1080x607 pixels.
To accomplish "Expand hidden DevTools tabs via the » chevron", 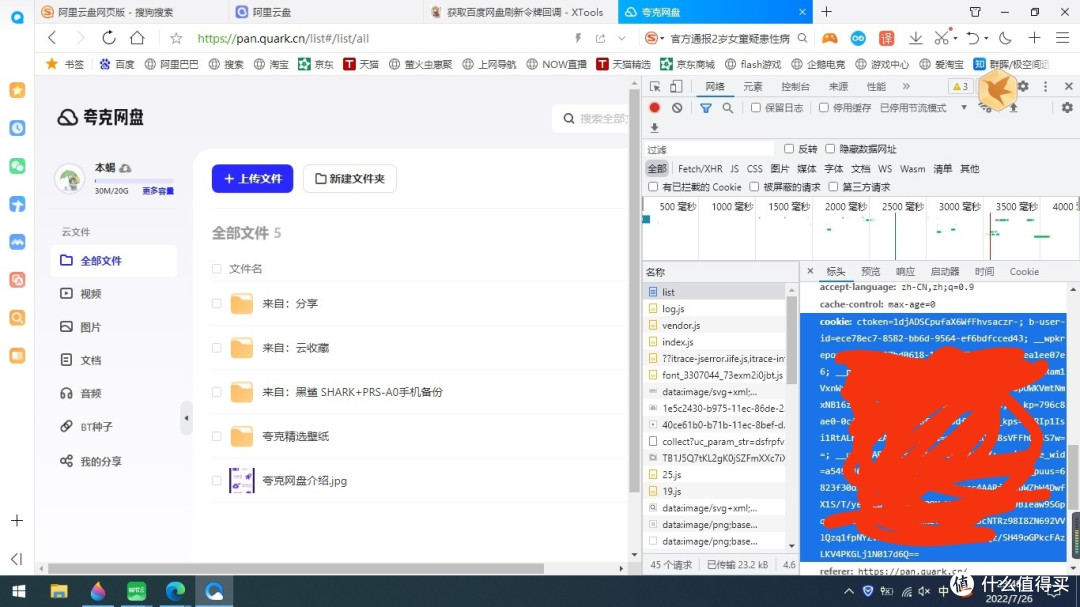I will pyautogui.click(x=908, y=86).
